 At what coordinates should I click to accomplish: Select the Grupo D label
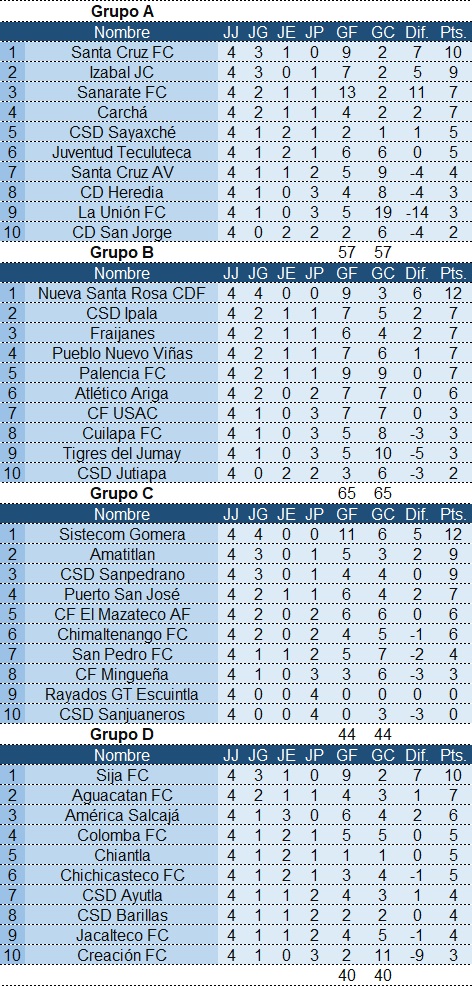[122, 734]
